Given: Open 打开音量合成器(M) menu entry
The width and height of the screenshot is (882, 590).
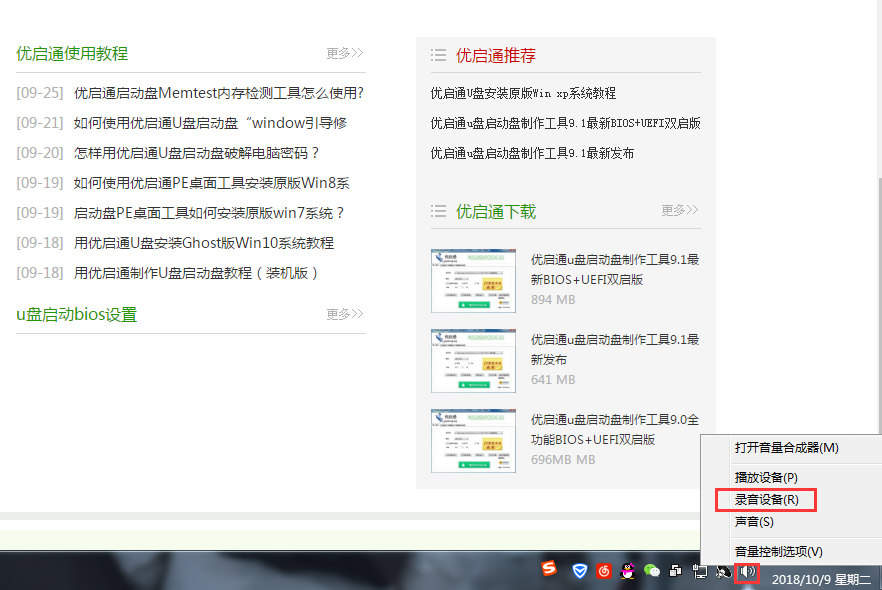Looking at the screenshot, I should (786, 448).
